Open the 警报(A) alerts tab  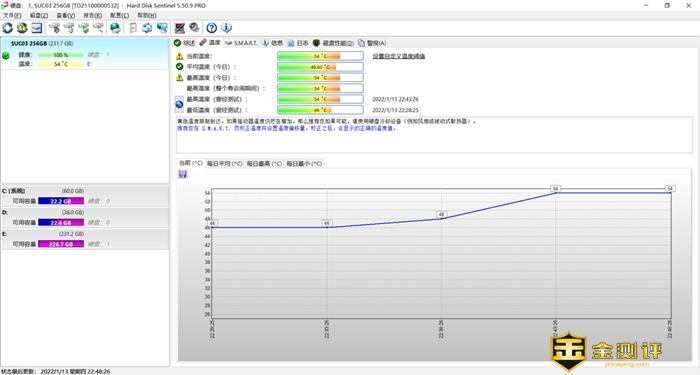click(x=372, y=43)
